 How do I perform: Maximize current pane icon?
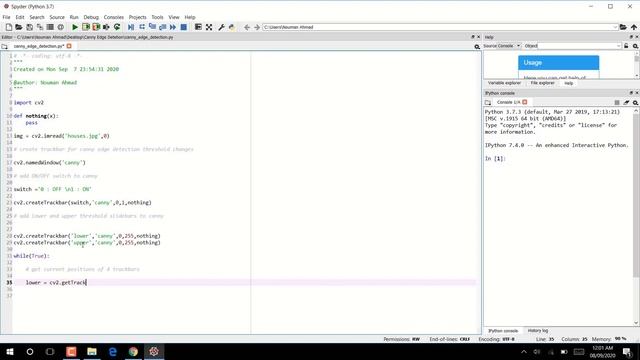(x=198, y=27)
